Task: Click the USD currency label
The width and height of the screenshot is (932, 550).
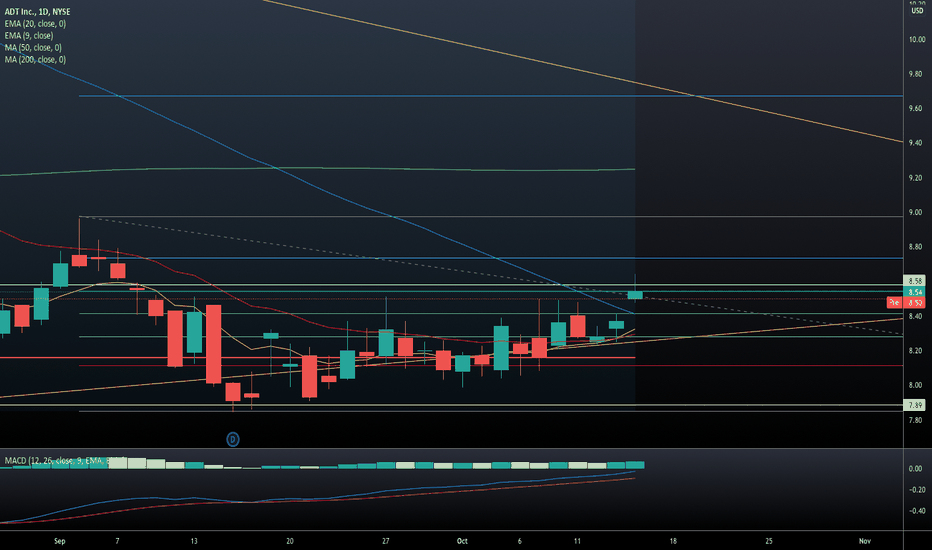Action: [x=917, y=11]
